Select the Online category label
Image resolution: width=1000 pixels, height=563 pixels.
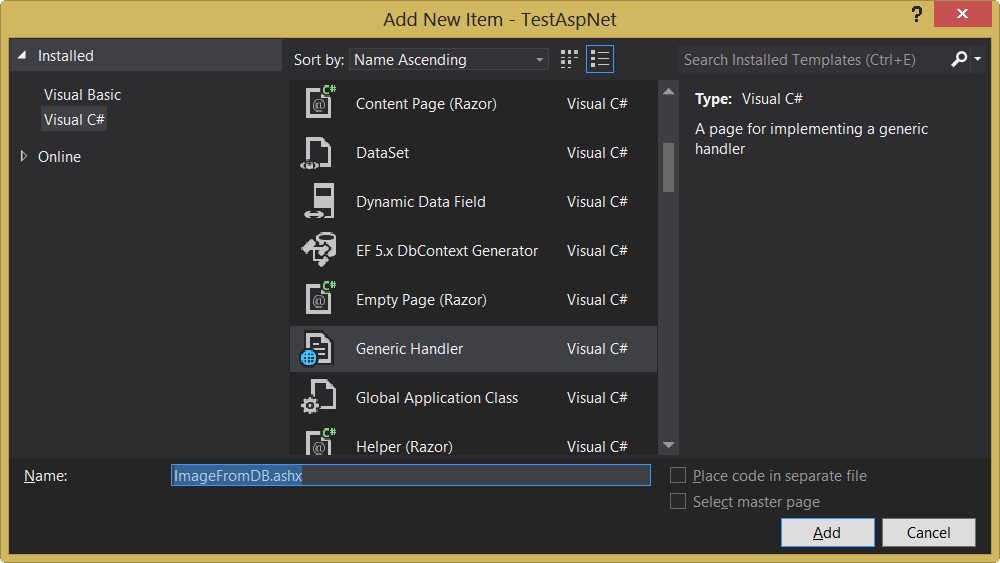59,156
